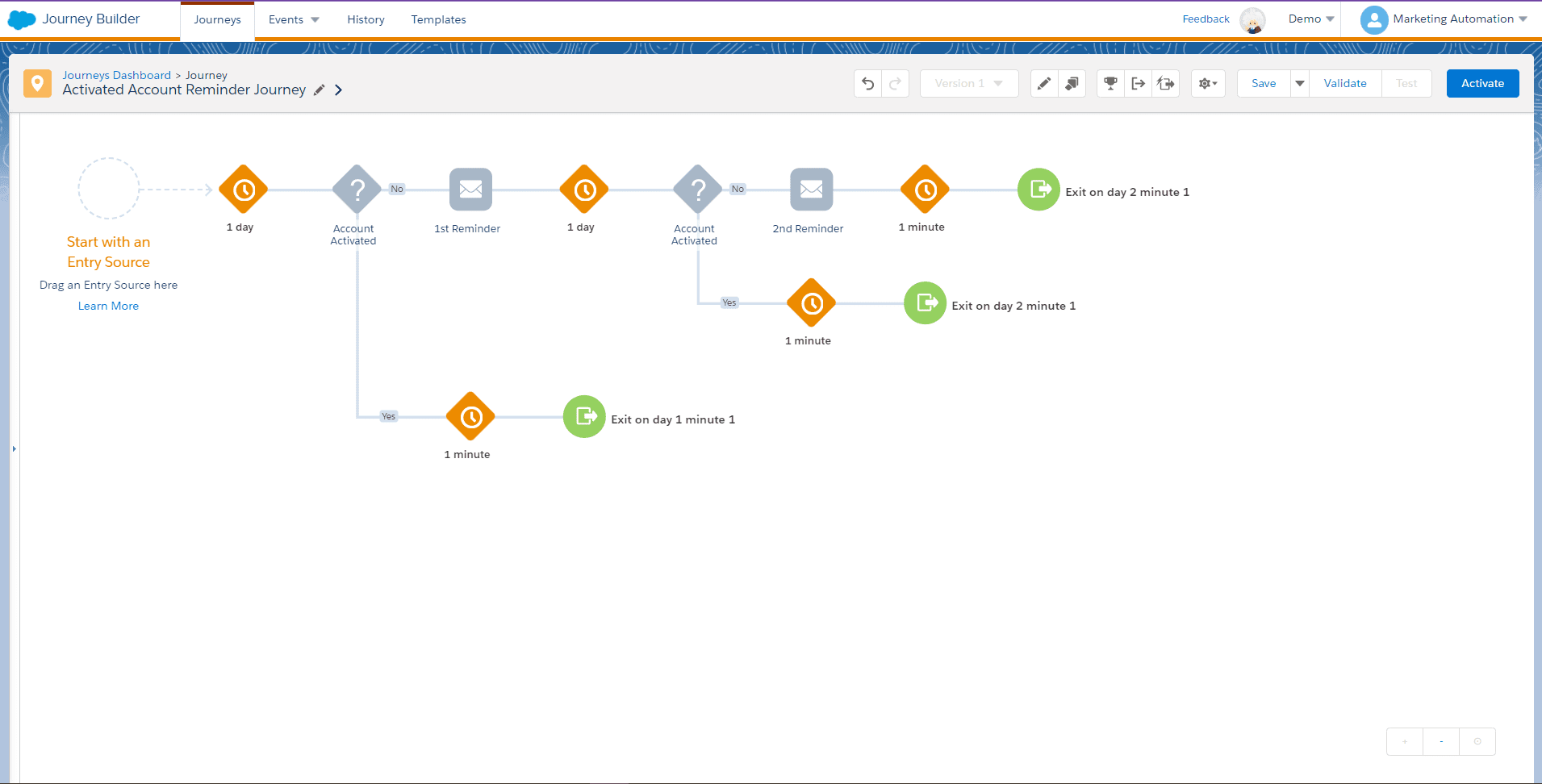Select the 2nd Reminder email activity
This screenshot has height=784, width=1542.
(x=811, y=190)
